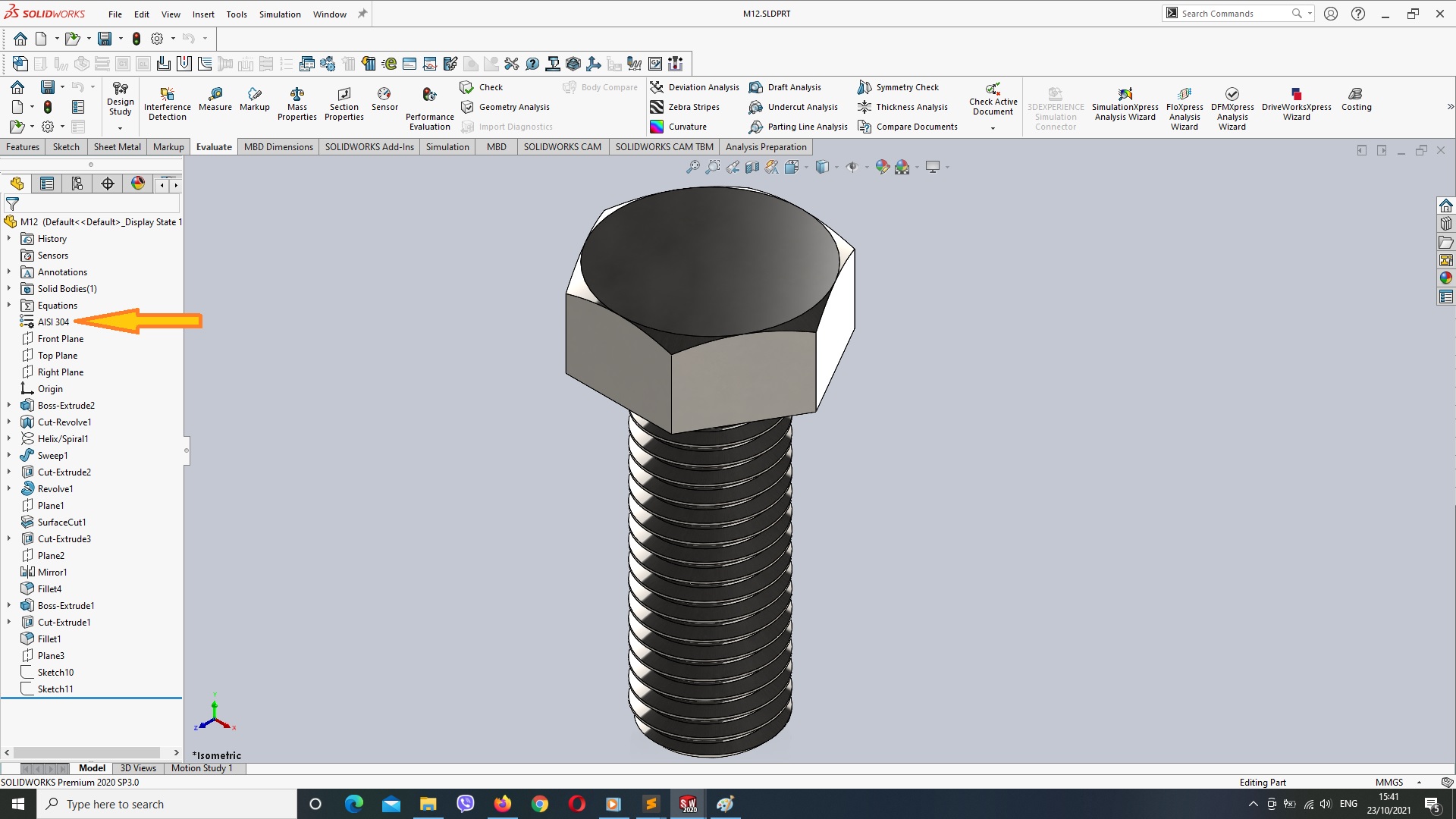Viewport: 1456px width, 819px height.
Task: Launch DFMXpress Analysis Wizard
Action: pyautogui.click(x=1232, y=108)
